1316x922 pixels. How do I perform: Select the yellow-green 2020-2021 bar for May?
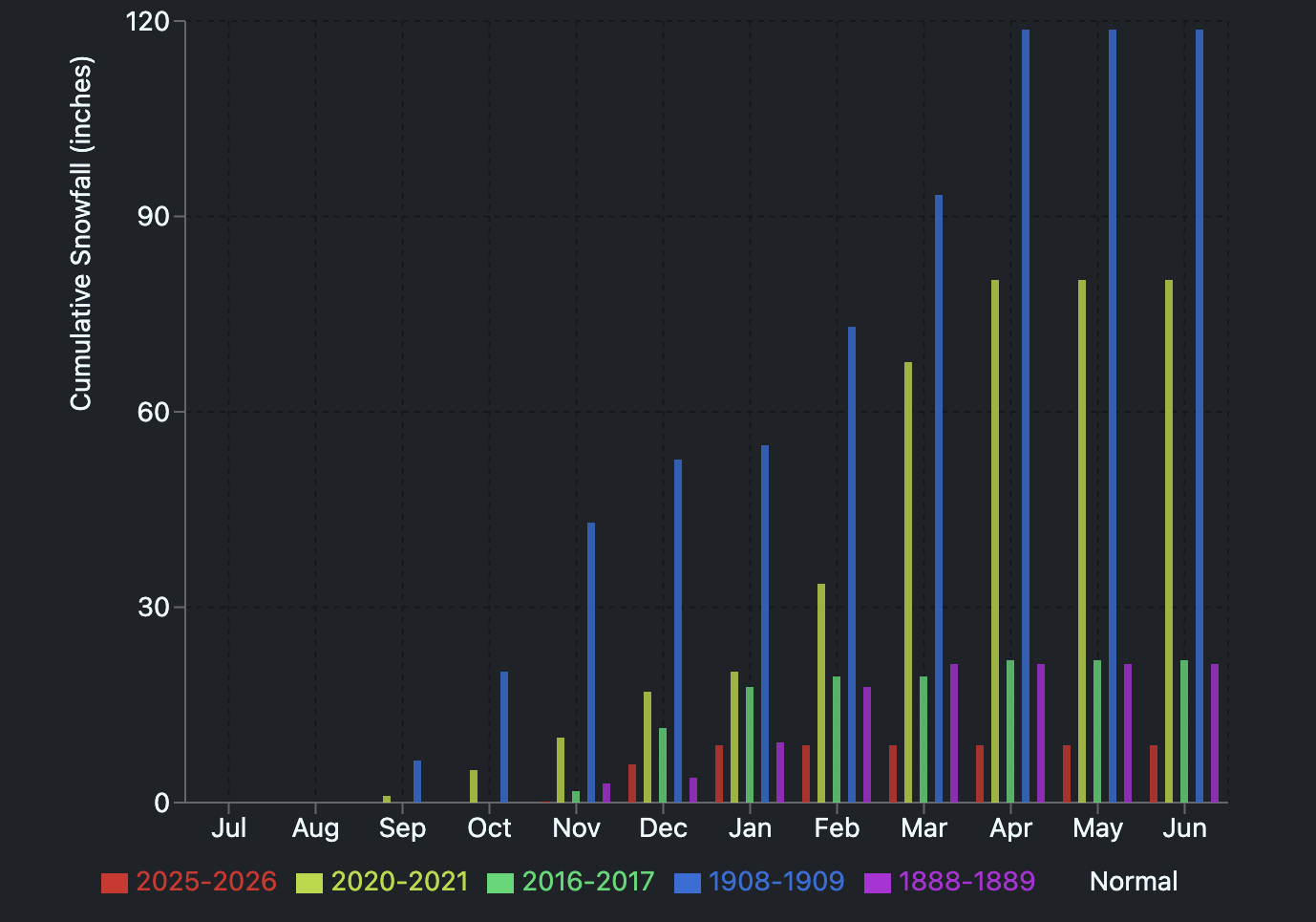click(1082, 541)
